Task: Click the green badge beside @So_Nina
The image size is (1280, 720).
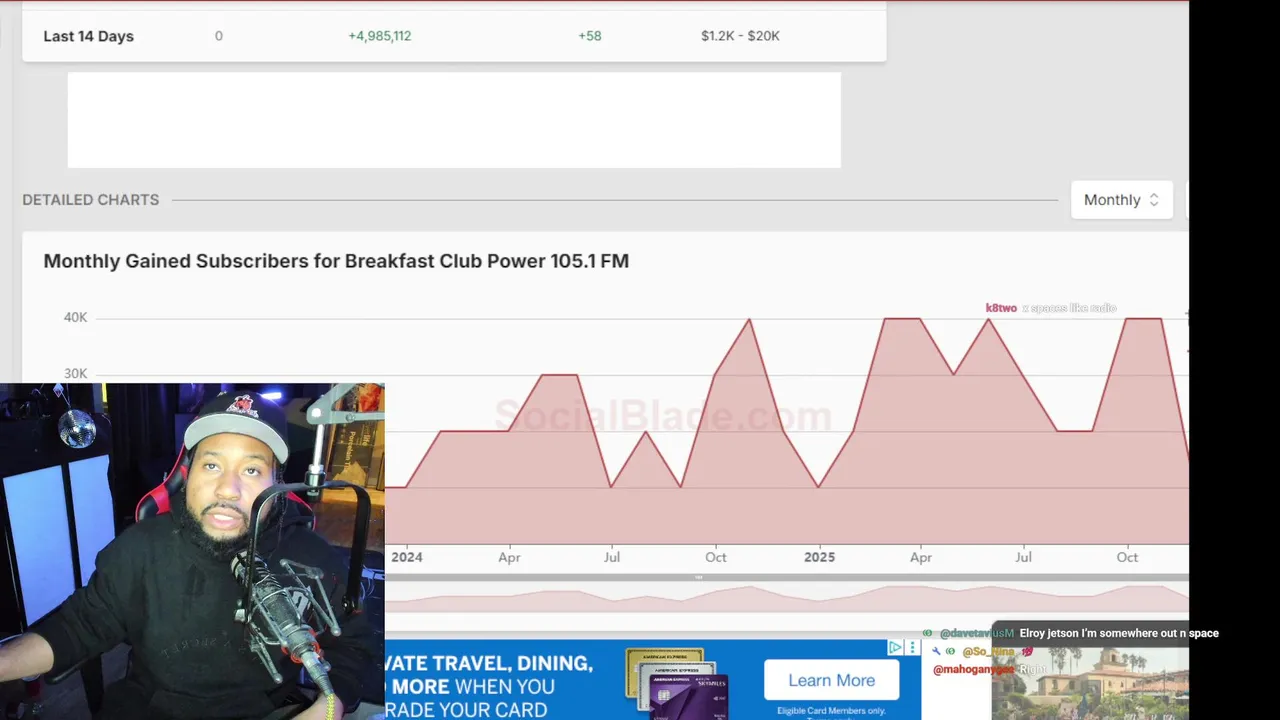Action: tap(951, 651)
